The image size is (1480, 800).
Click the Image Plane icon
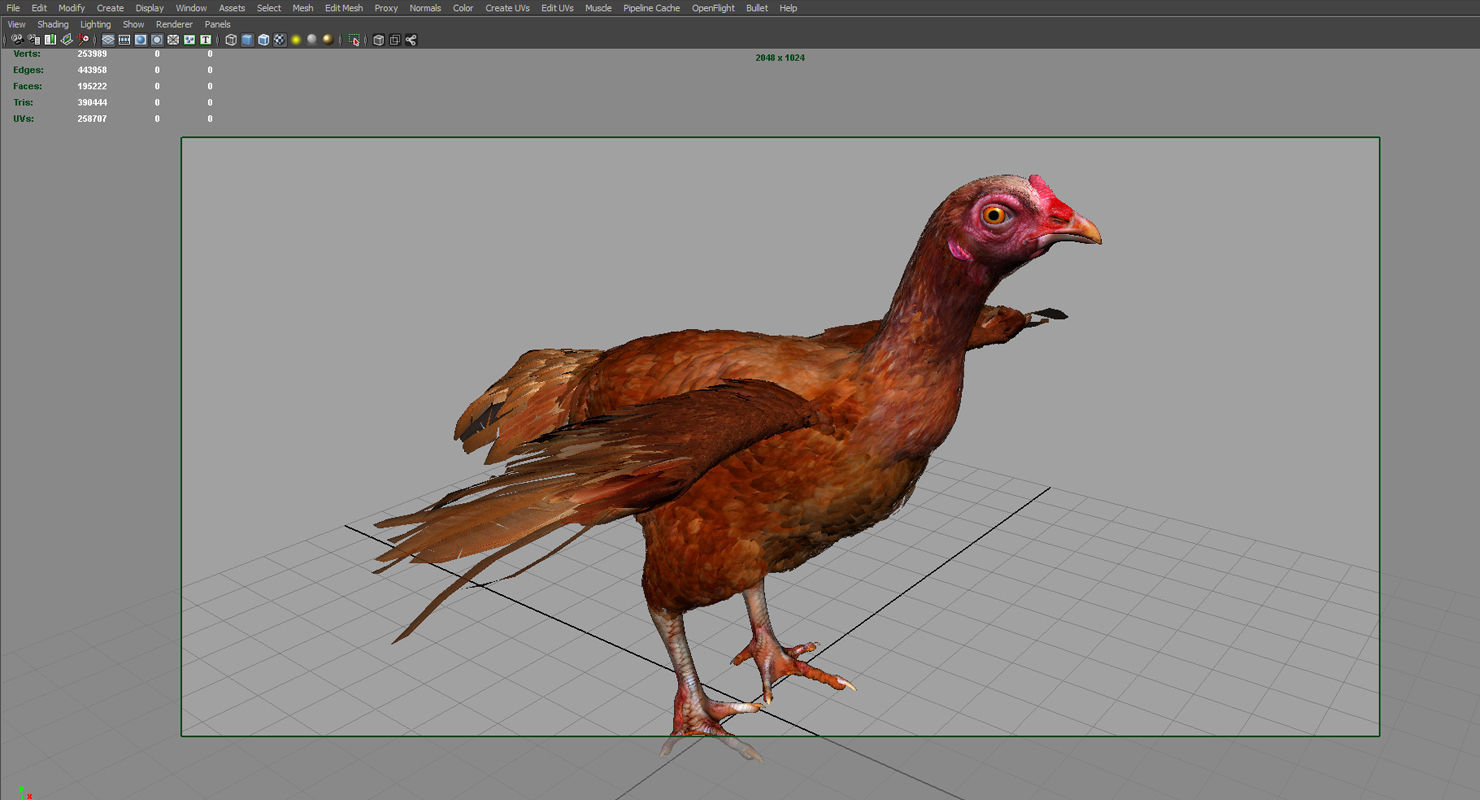66,40
